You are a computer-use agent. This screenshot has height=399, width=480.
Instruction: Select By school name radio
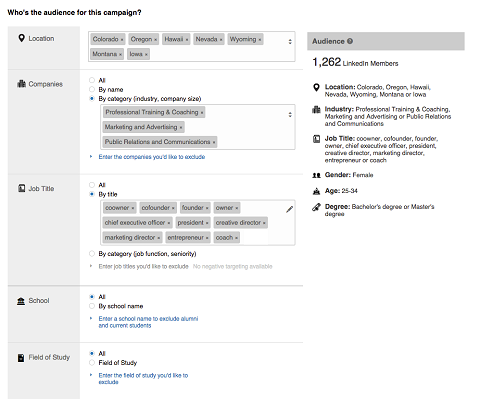point(92,306)
